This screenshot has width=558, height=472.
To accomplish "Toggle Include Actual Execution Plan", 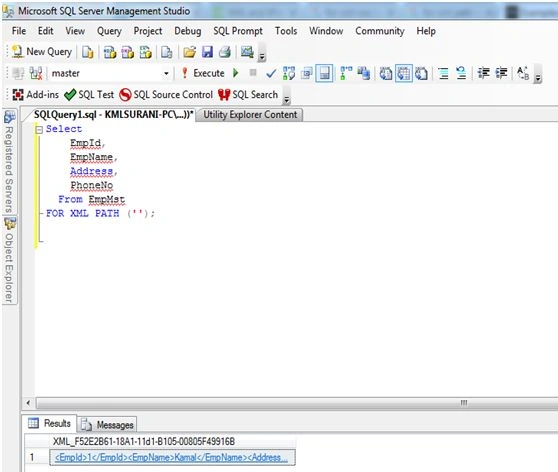I will coord(346,74).
